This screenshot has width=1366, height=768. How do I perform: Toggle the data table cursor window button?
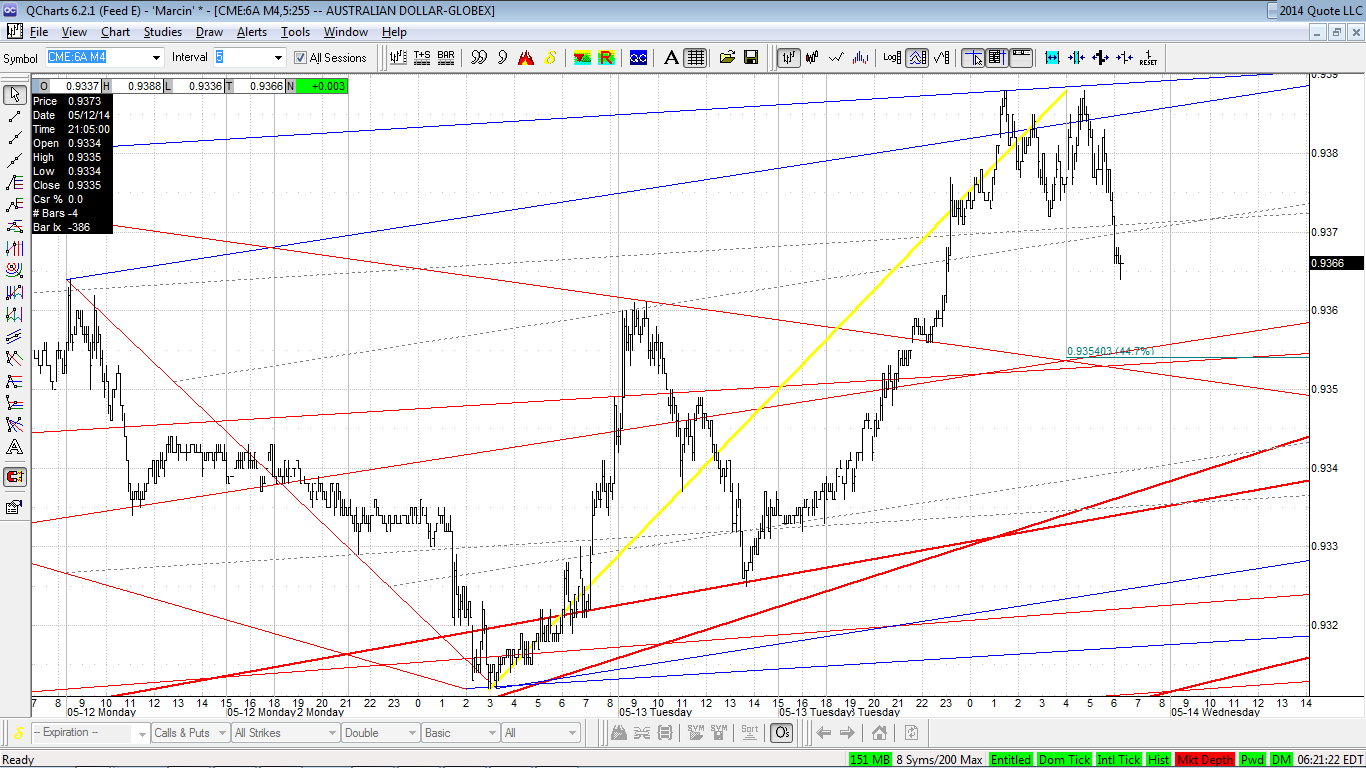click(x=996, y=58)
